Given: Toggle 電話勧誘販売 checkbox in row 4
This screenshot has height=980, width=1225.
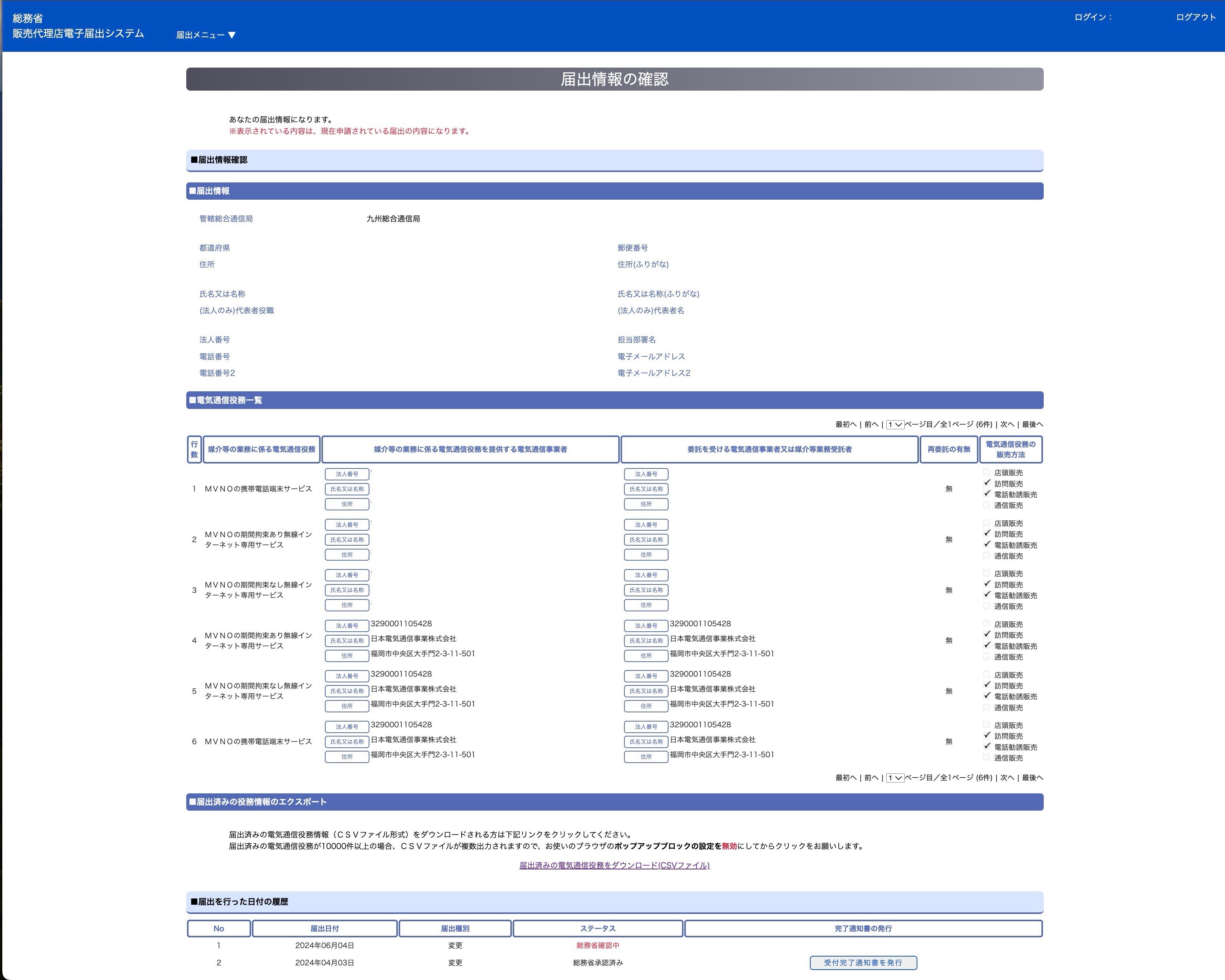Looking at the screenshot, I should 987,646.
